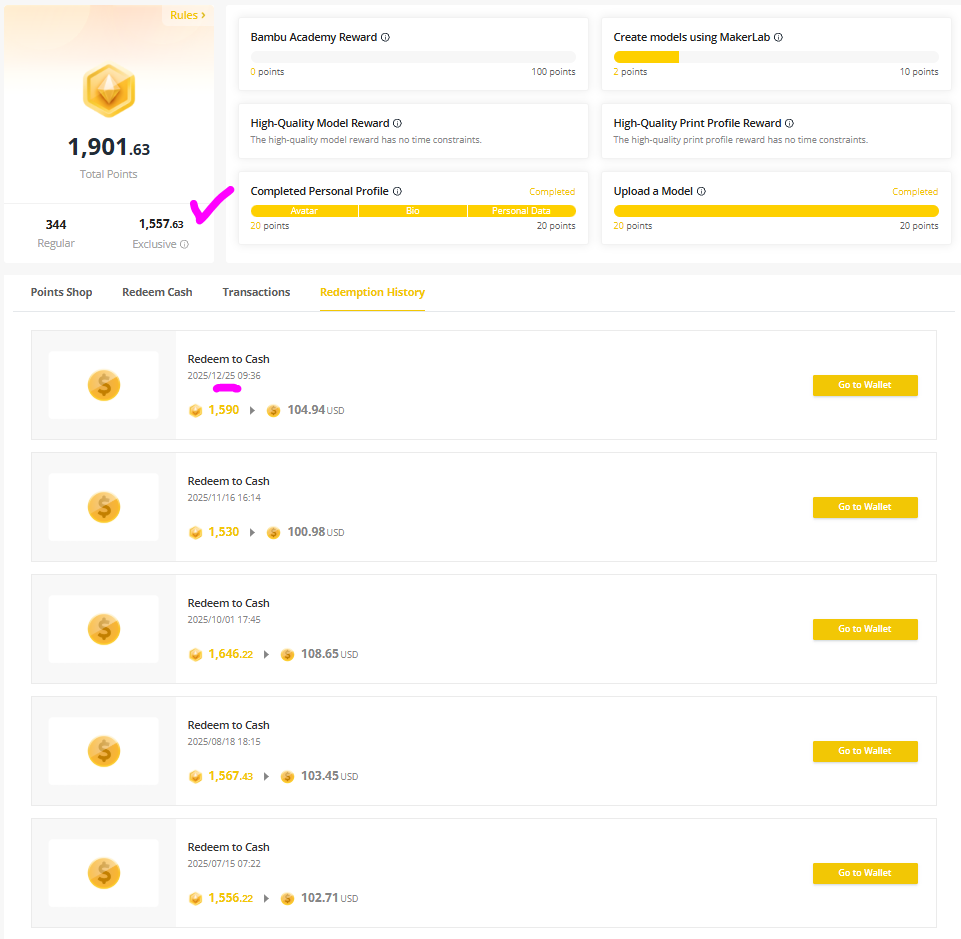Image resolution: width=961 pixels, height=939 pixels.
Task: Click info icon beside Upload a Model
Action: [701, 192]
